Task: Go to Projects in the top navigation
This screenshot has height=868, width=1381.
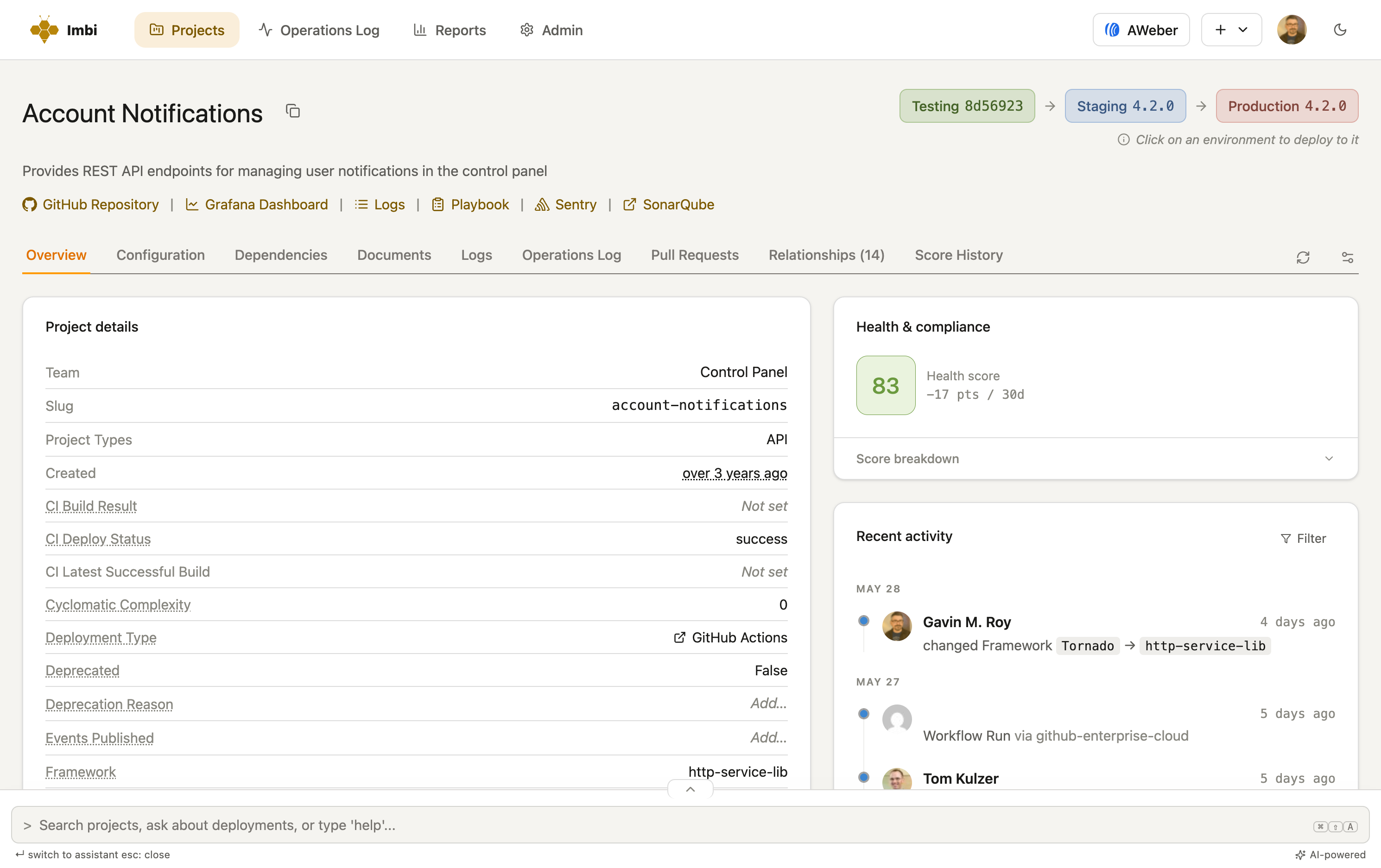Action: point(187,30)
